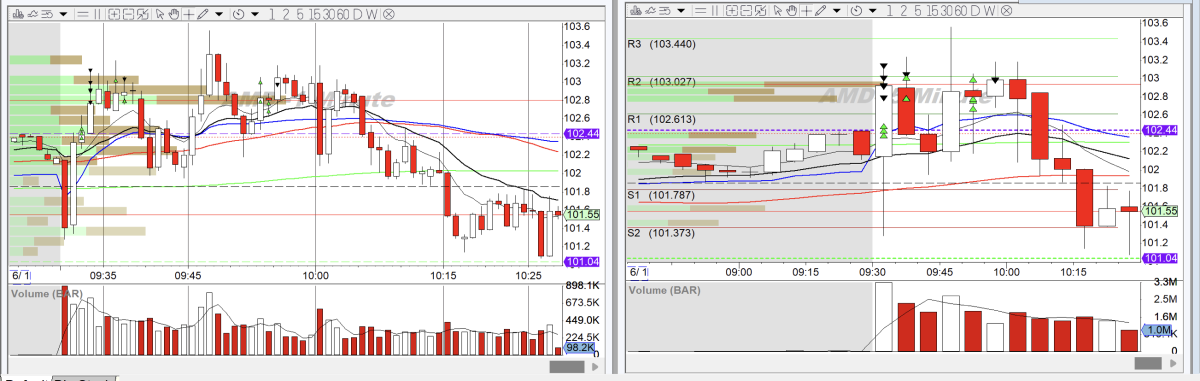Viewport: 1200px width, 381px height.
Task: Click the clock time icon in right chart toolbar
Action: click(856, 12)
